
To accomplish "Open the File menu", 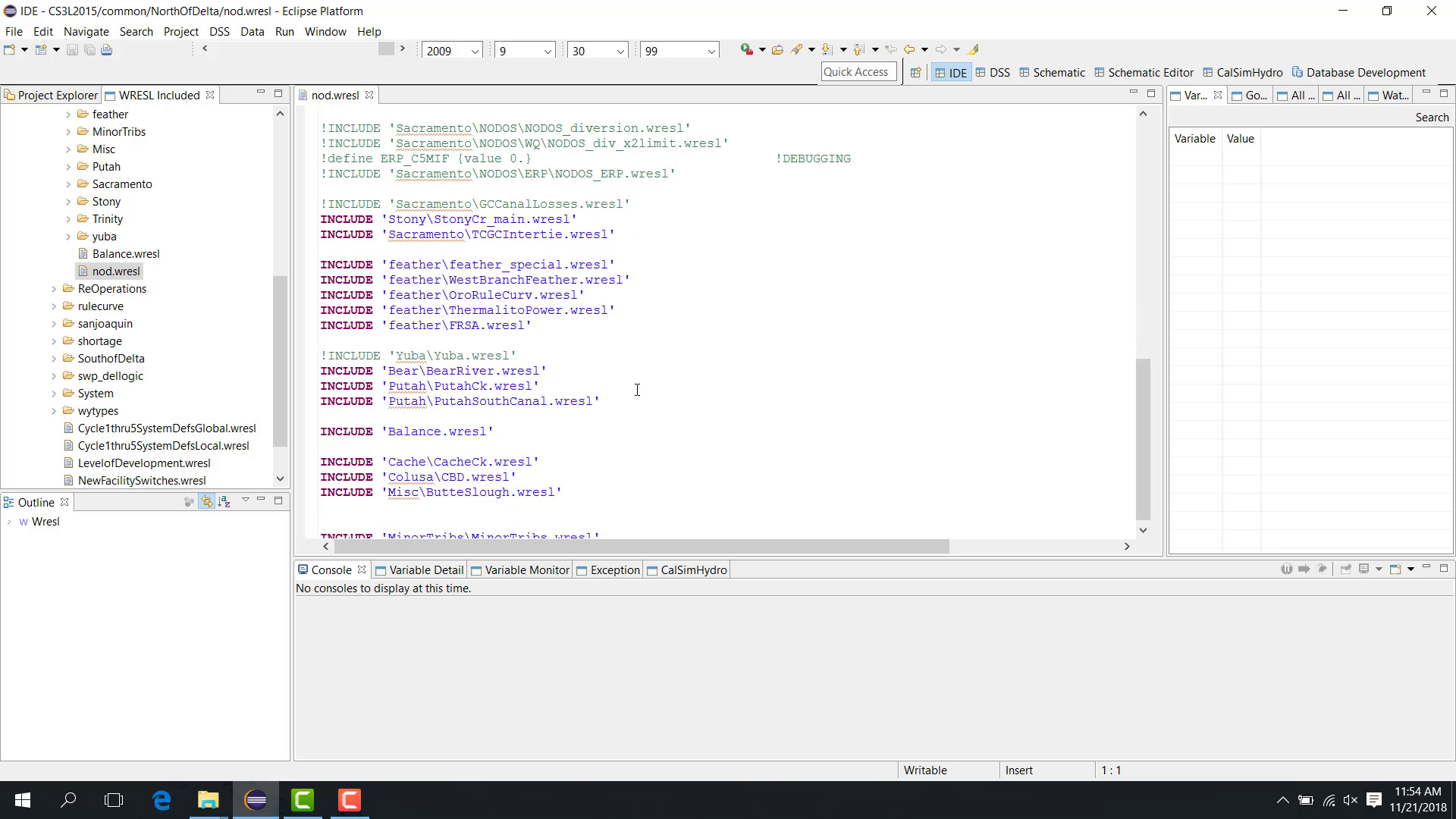I will coord(14,32).
